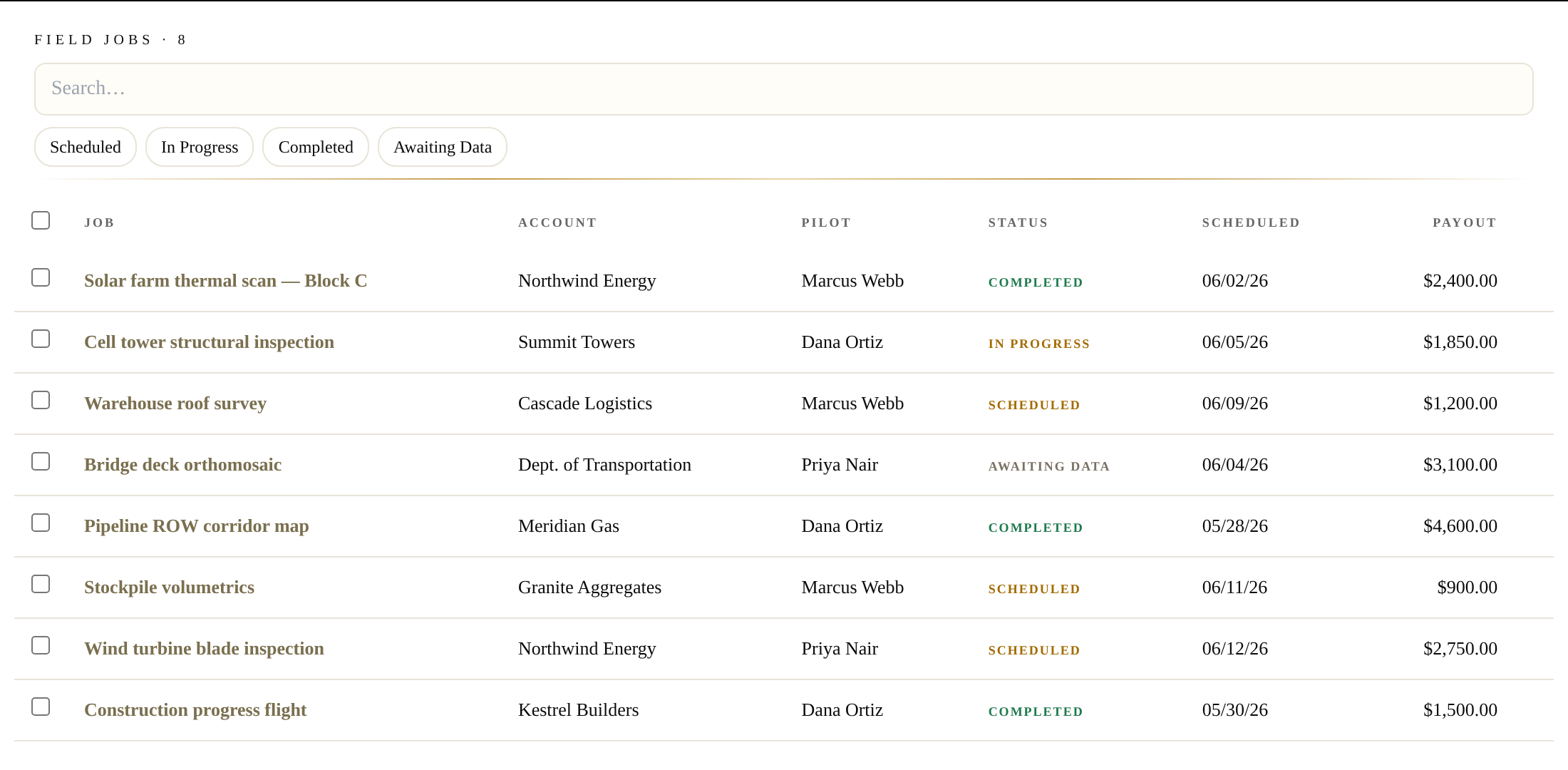Click Priya Nair in Bridge deck row
Viewport: 1568px width, 770px height.
point(840,465)
